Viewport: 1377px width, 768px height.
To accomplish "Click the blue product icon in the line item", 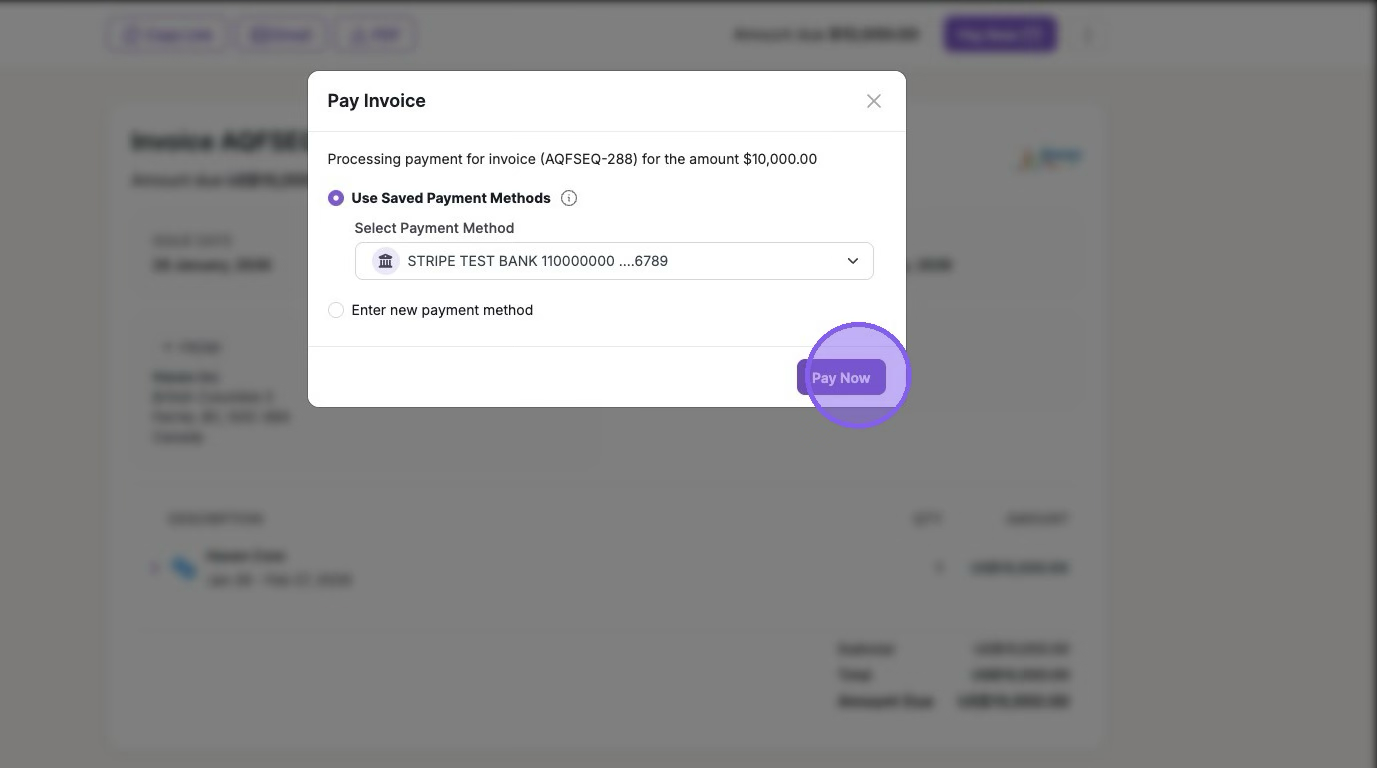I will coord(184,568).
